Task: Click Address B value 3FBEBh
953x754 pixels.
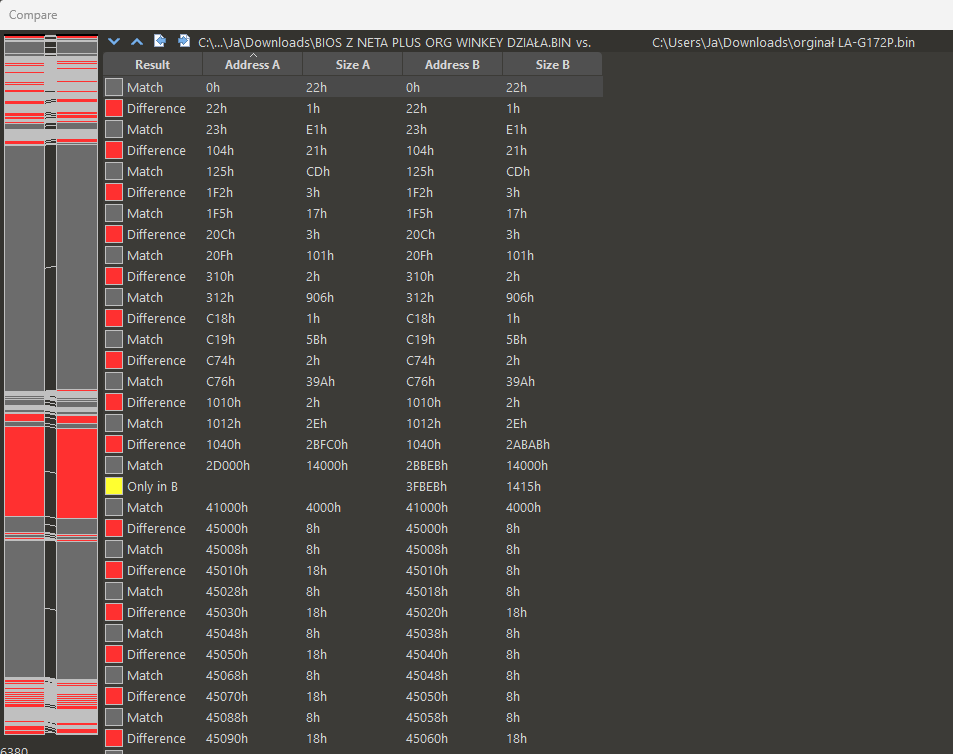Action: click(x=426, y=486)
